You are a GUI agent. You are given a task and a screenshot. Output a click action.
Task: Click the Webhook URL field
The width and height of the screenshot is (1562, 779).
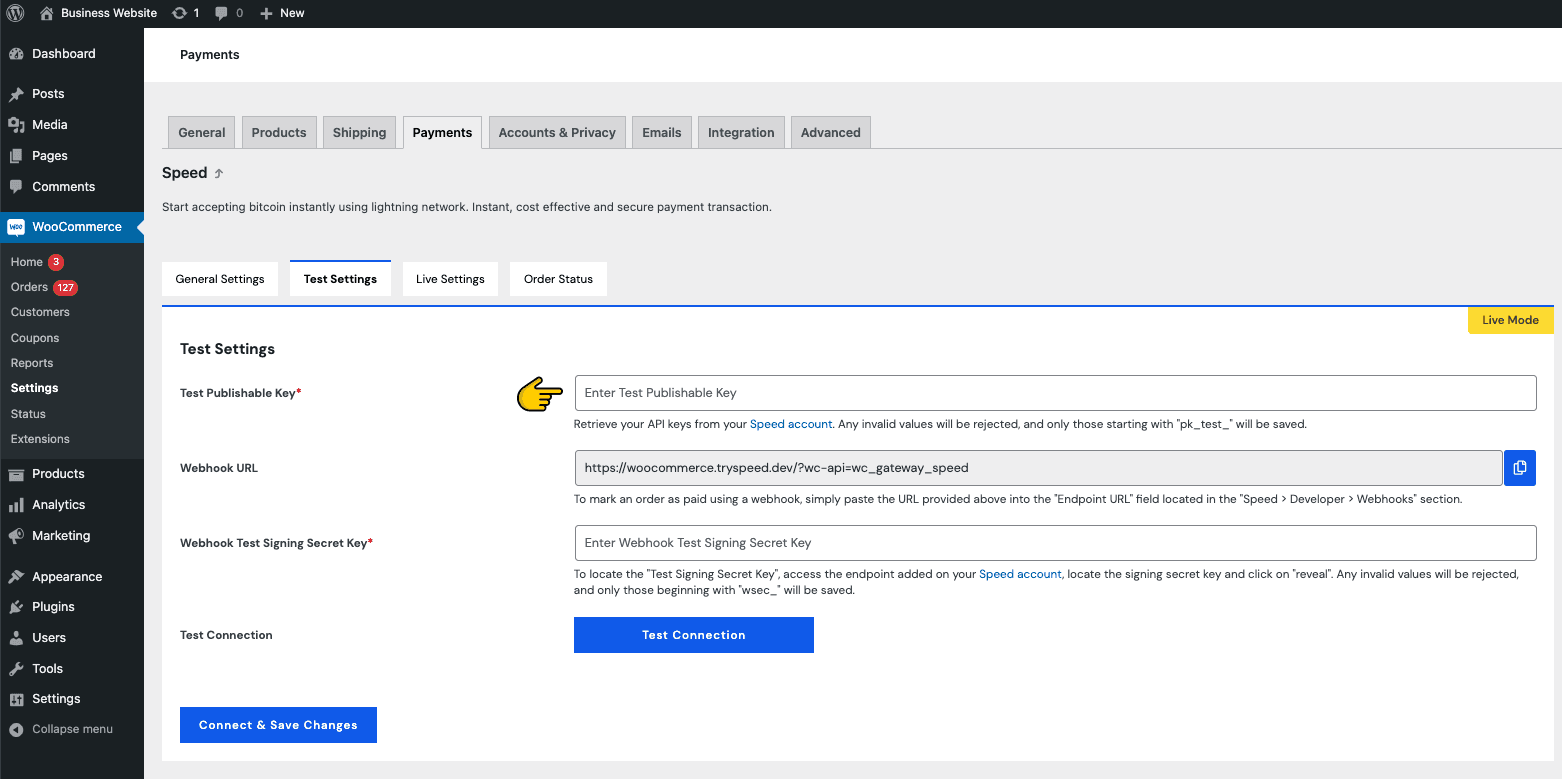[1038, 468]
